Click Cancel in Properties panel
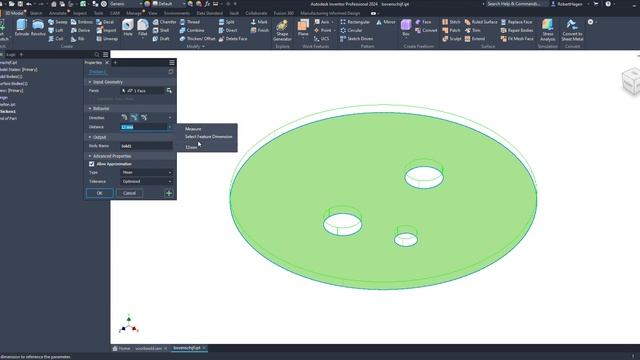This screenshot has width=640, height=360. [x=129, y=193]
